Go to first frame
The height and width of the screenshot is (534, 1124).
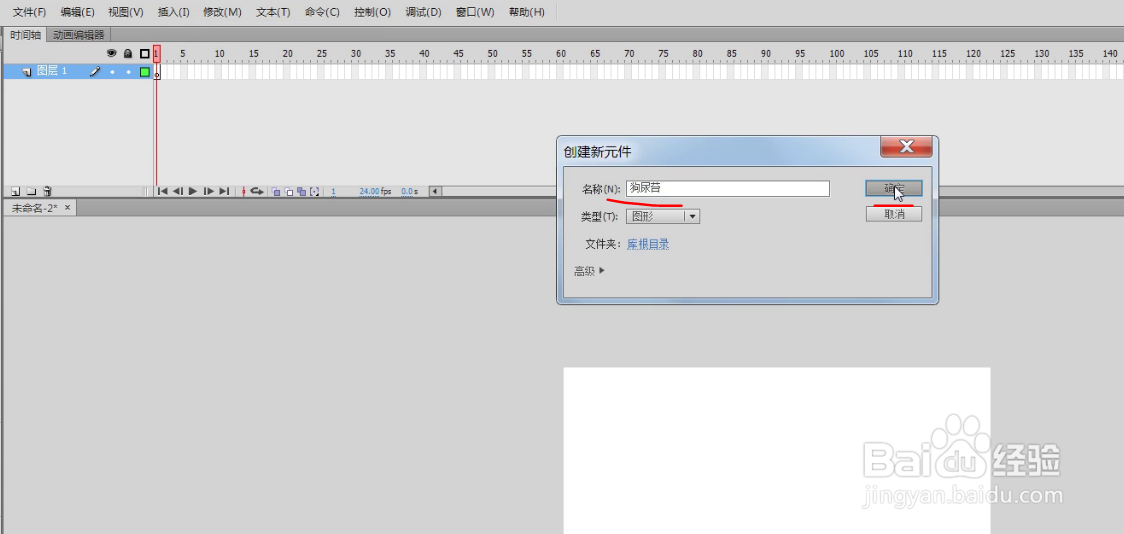[x=163, y=191]
